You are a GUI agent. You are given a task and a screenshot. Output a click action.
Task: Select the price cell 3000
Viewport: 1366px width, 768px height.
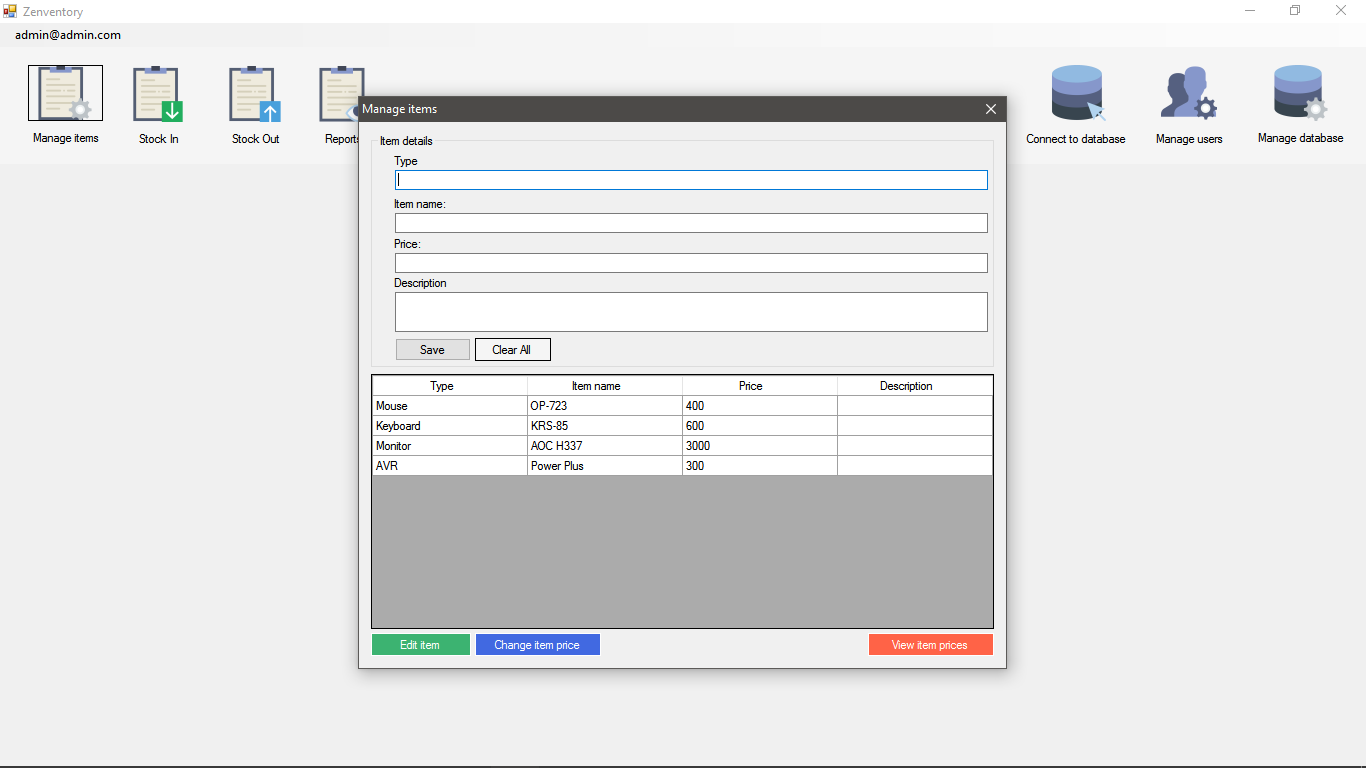pyautogui.click(x=760, y=446)
